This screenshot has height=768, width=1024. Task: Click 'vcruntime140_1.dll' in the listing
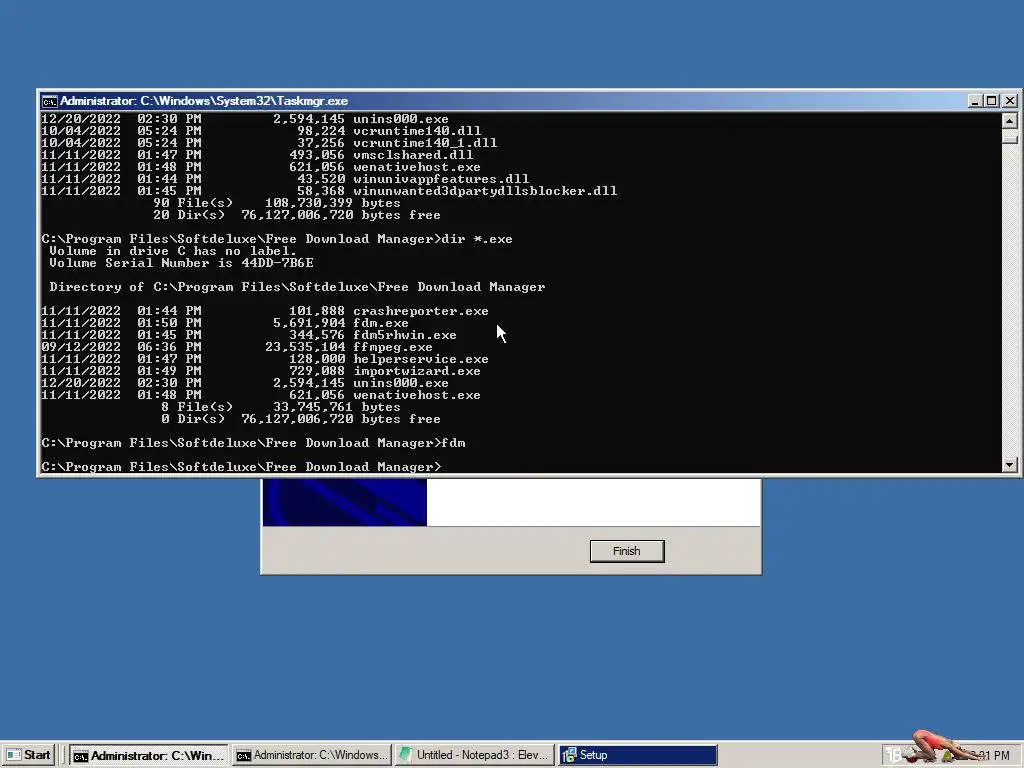[425, 142]
